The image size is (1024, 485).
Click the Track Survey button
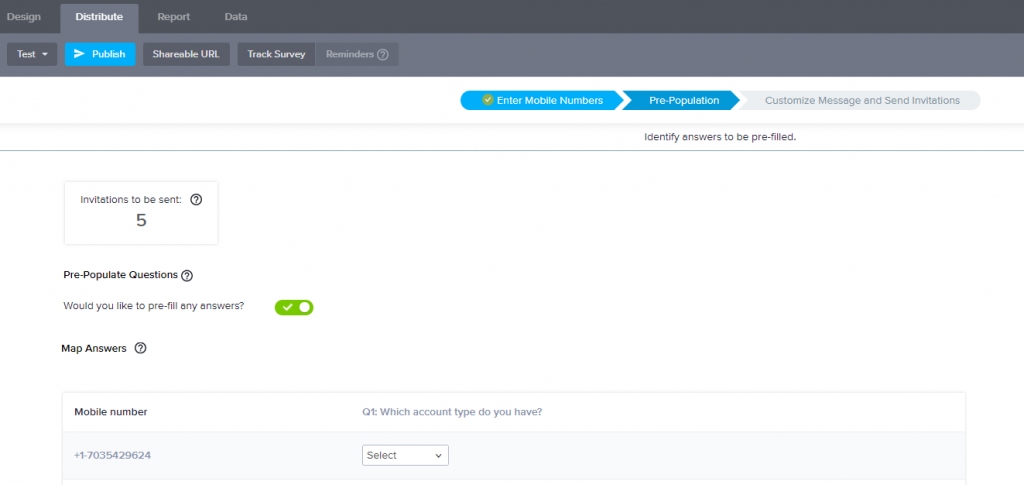(x=276, y=54)
